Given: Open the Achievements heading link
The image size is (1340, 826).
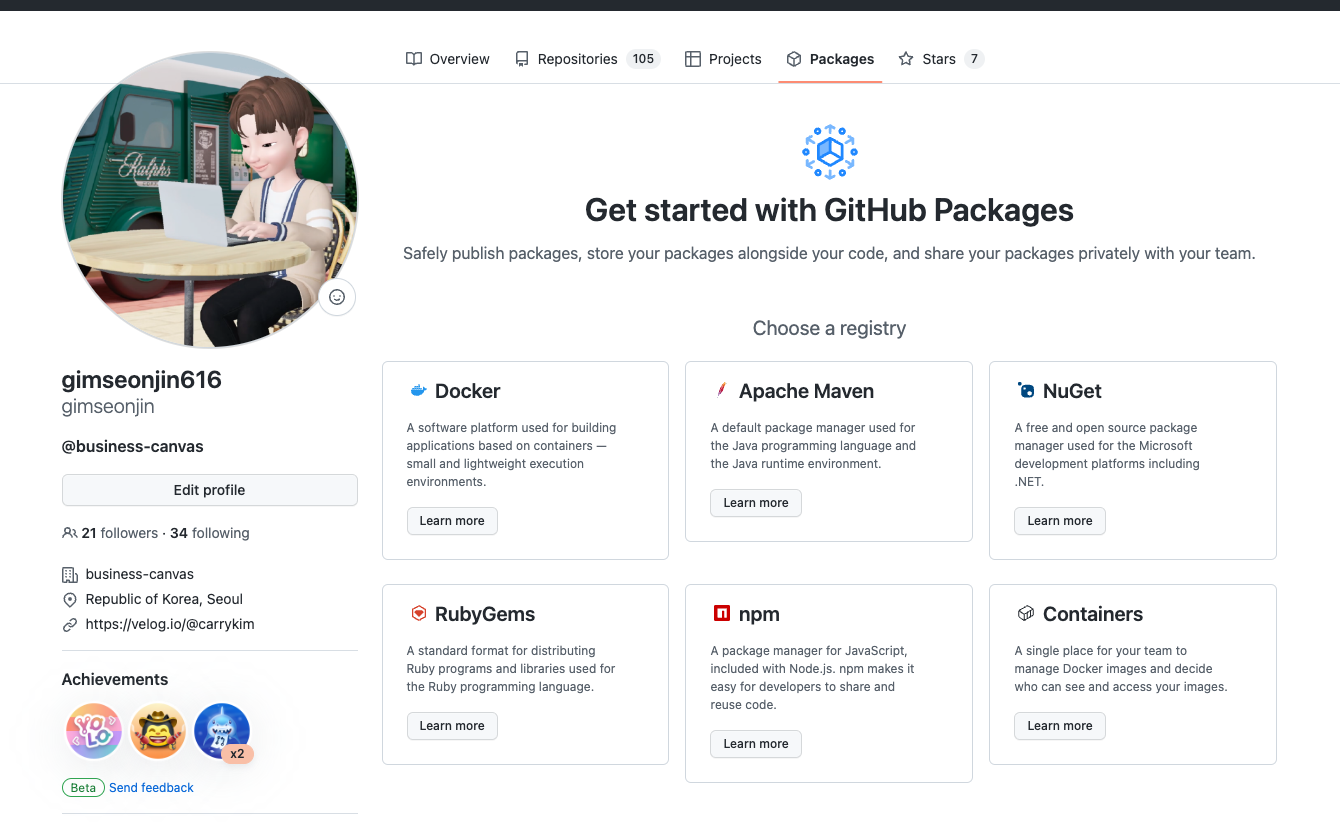Looking at the screenshot, I should (x=115, y=679).
